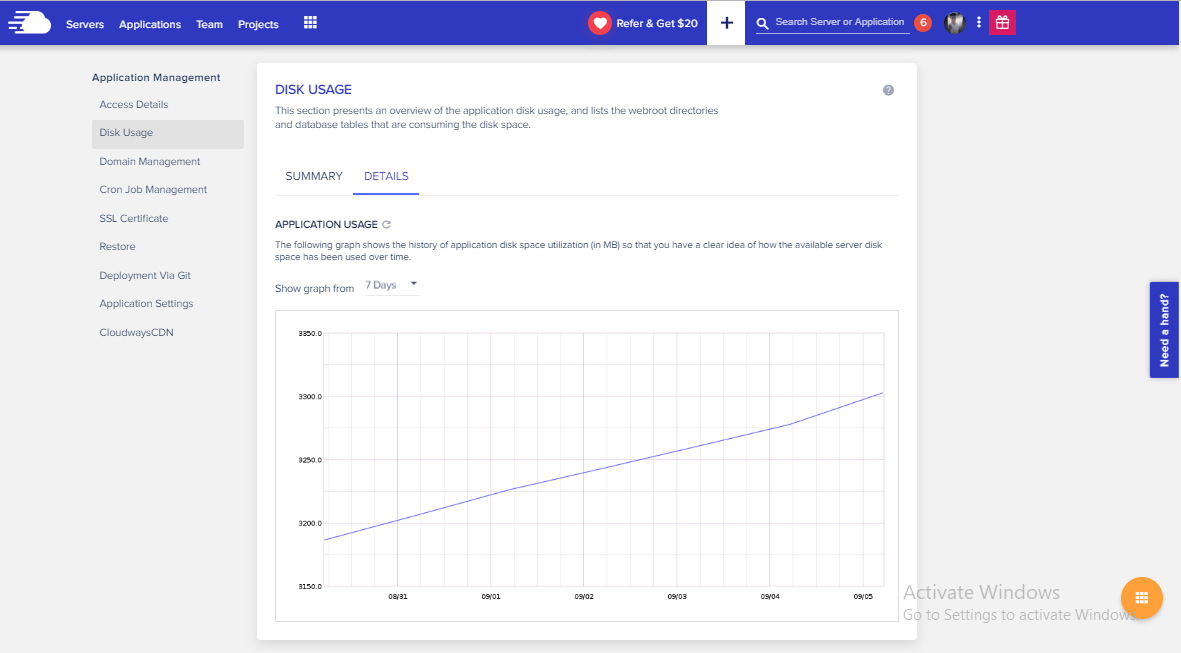Image resolution: width=1181 pixels, height=653 pixels.
Task: Open the Servers menu
Action: click(85, 24)
